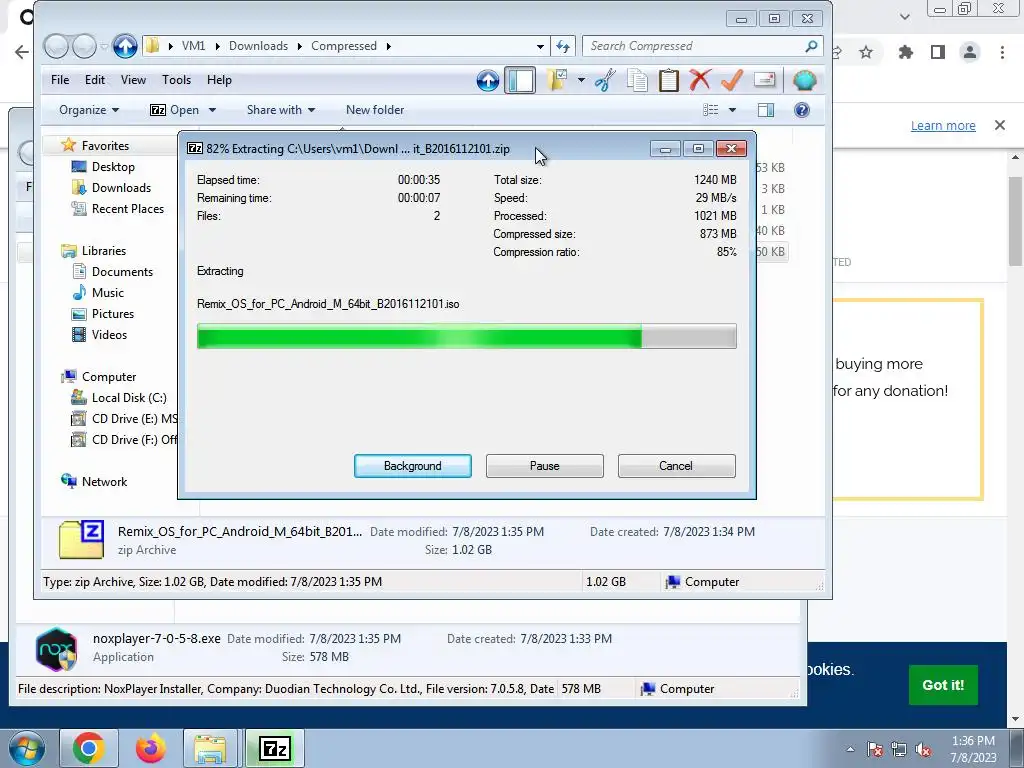
Task: Click the Got it! cookie button
Action: 943,685
